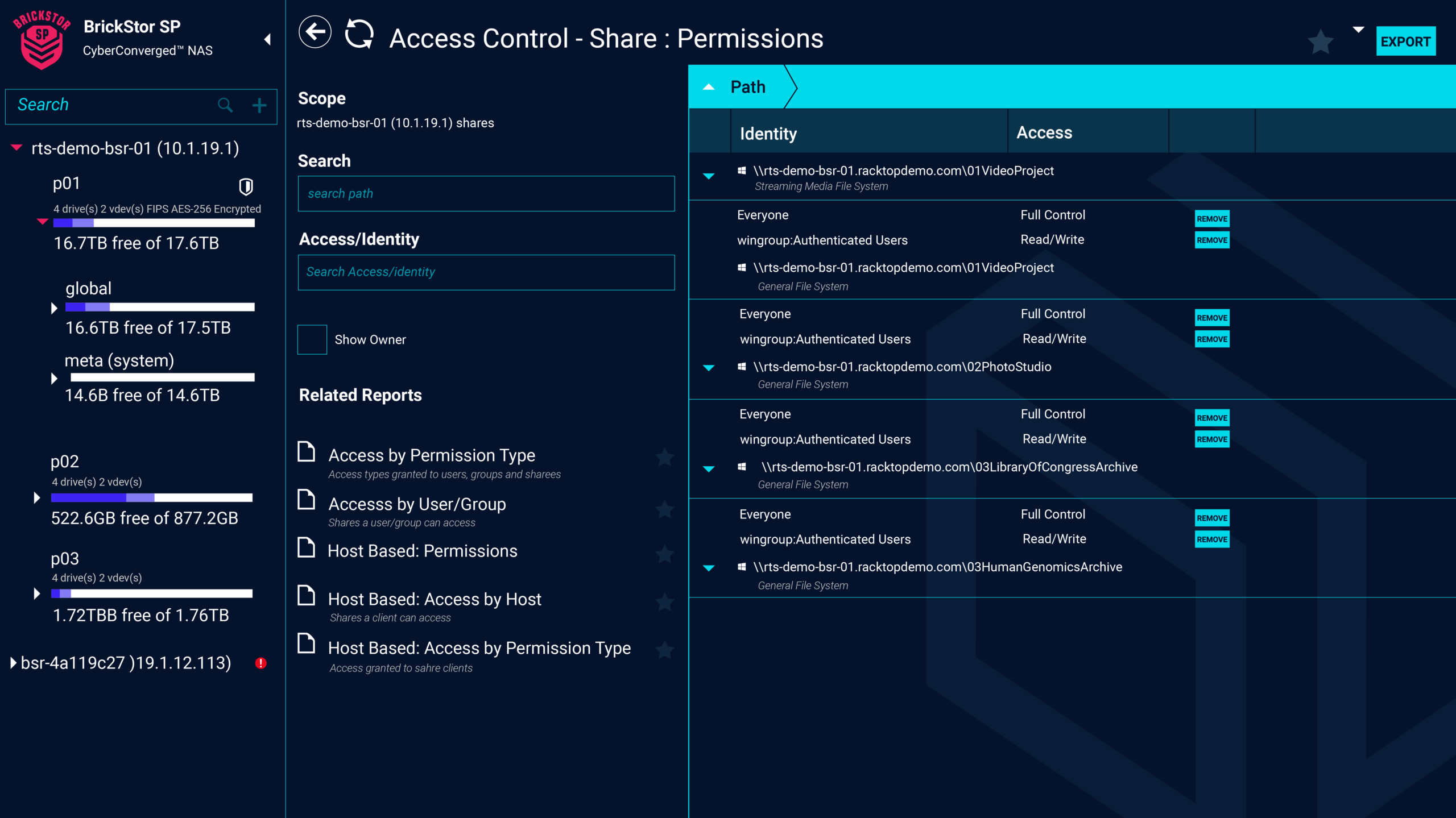The width and height of the screenshot is (1456, 818).
Task: Open Host Based: Access by Host report
Action: click(435, 599)
